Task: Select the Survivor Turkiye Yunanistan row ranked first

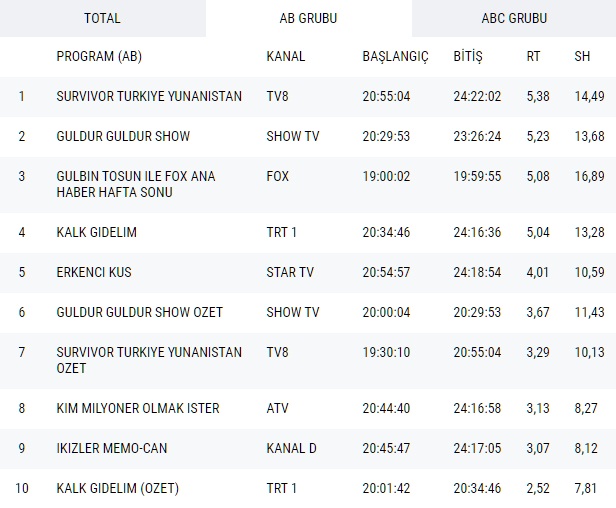Action: tap(149, 97)
